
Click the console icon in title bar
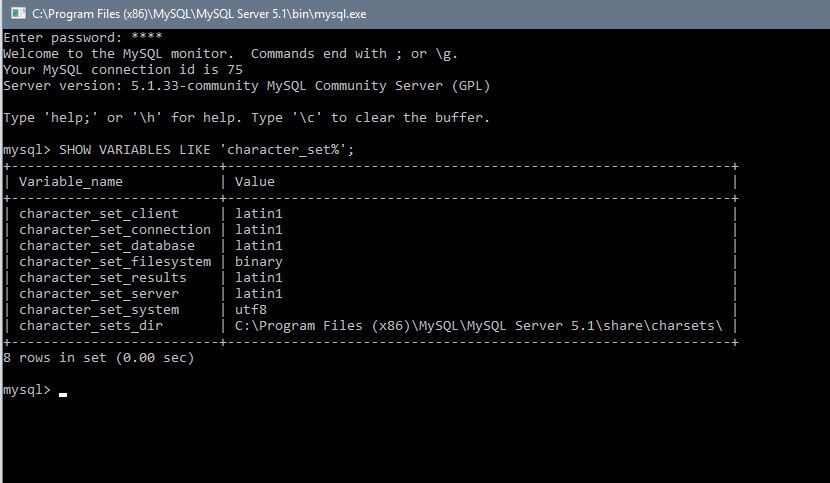(19, 13)
